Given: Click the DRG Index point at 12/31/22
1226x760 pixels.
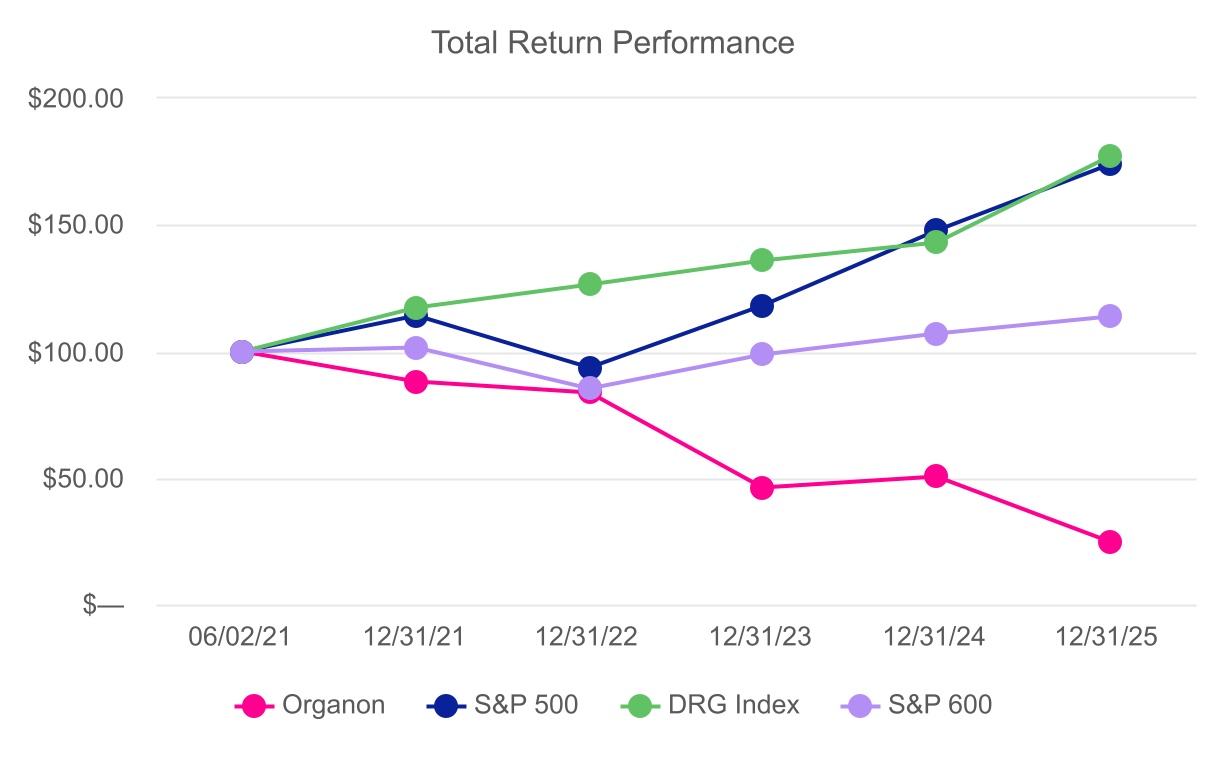Looking at the screenshot, I should coord(590,284).
